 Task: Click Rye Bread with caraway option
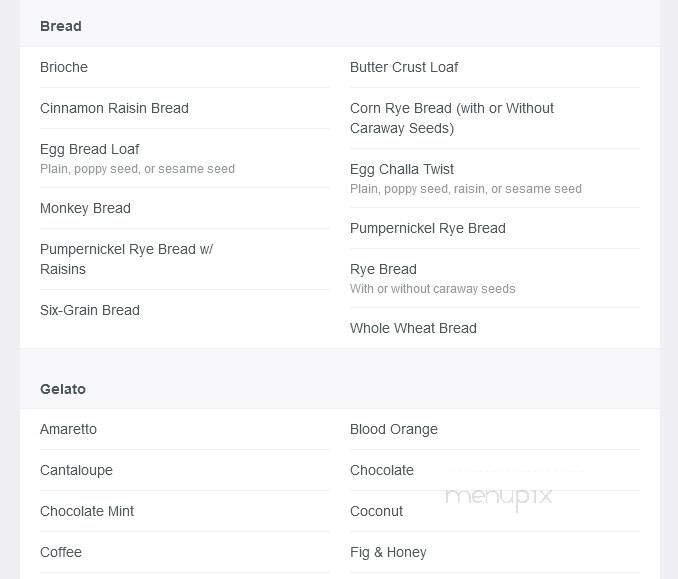[383, 269]
